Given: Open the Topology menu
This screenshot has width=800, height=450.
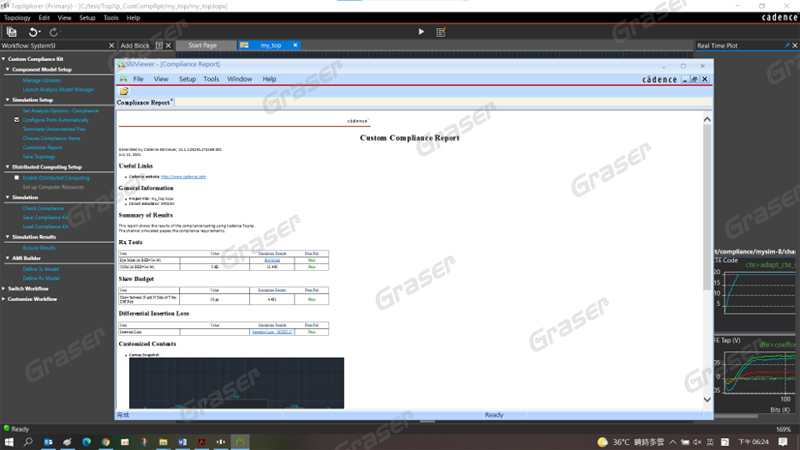Looking at the screenshot, I should tap(17, 18).
